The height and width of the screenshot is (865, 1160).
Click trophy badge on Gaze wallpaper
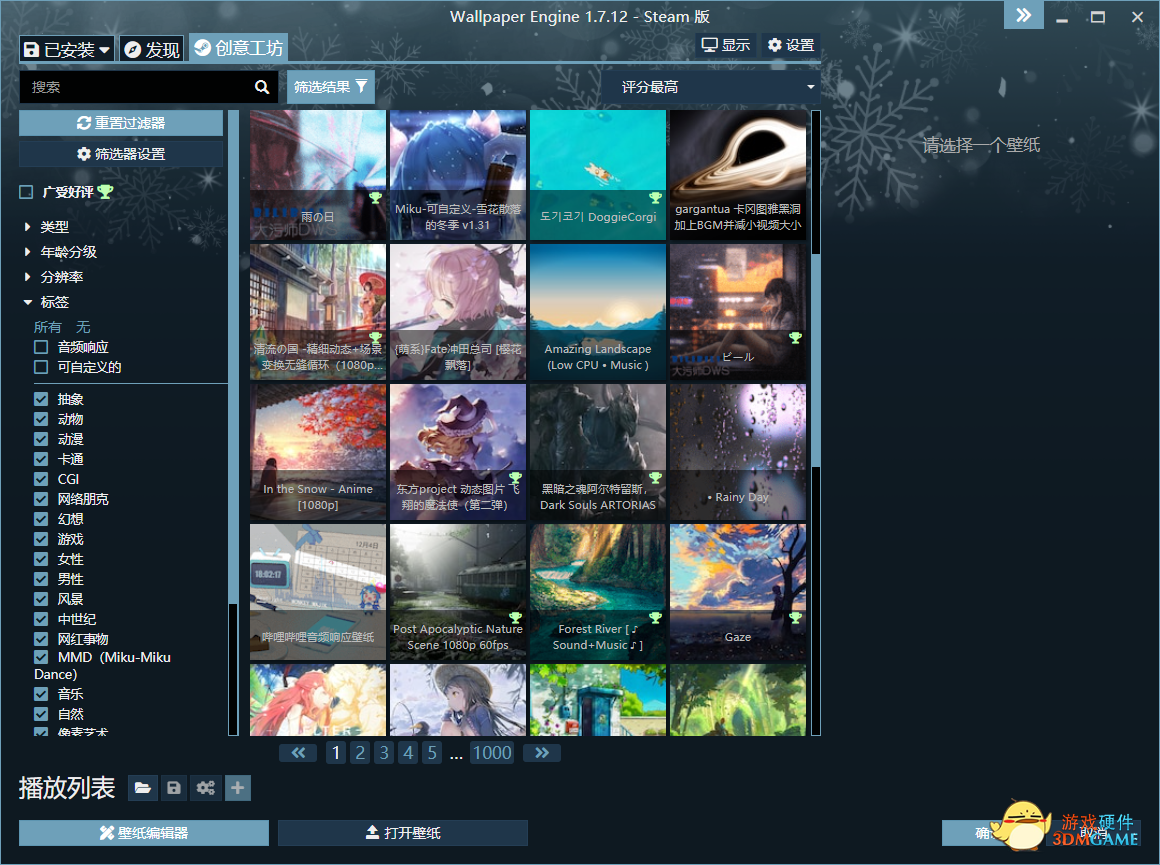795,617
